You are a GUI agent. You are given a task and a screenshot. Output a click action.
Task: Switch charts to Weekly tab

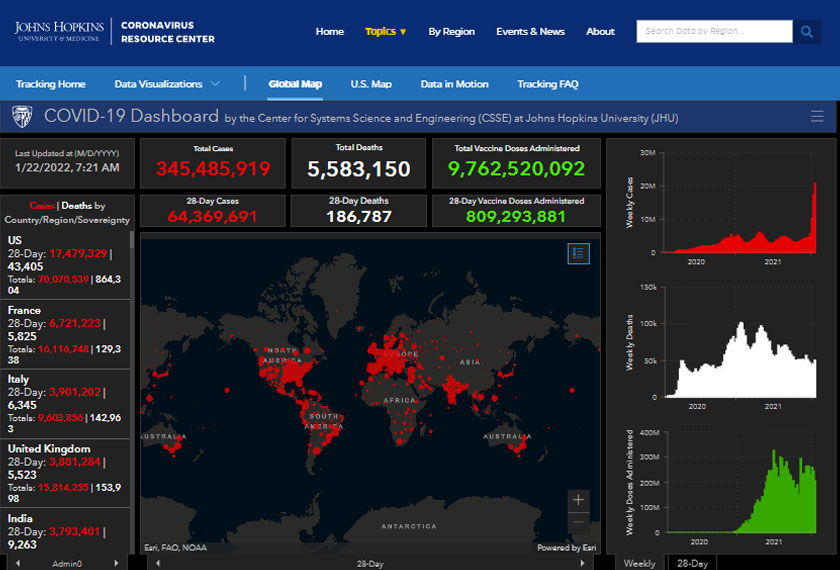click(640, 563)
